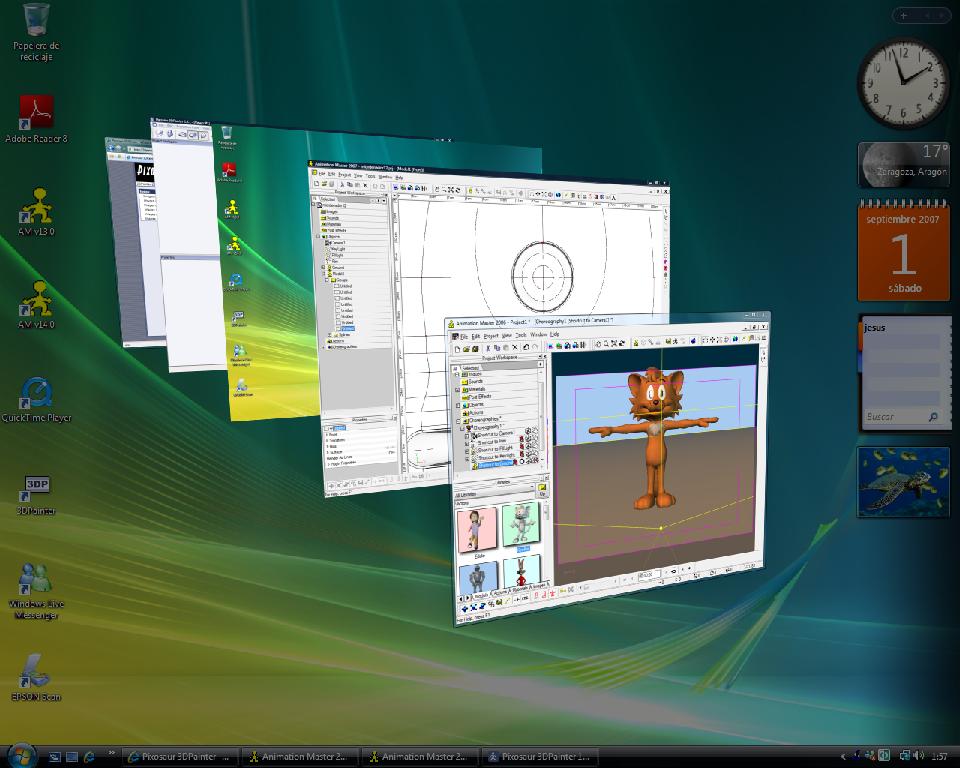The image size is (960, 768).
Task: Select the rabbit character thumbnail in library
Action: (522, 571)
